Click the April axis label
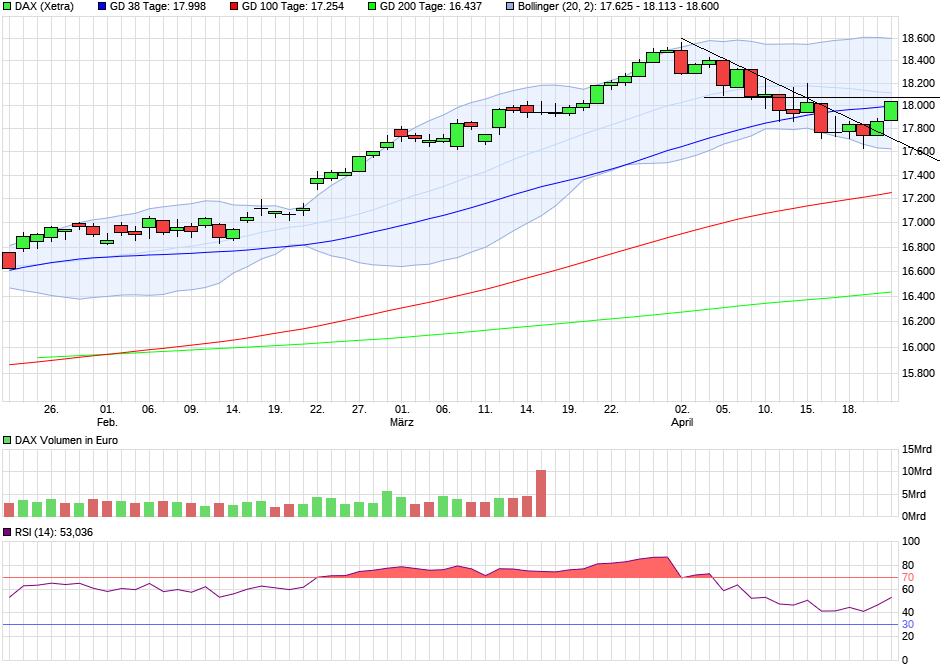940x670 pixels. [681, 421]
